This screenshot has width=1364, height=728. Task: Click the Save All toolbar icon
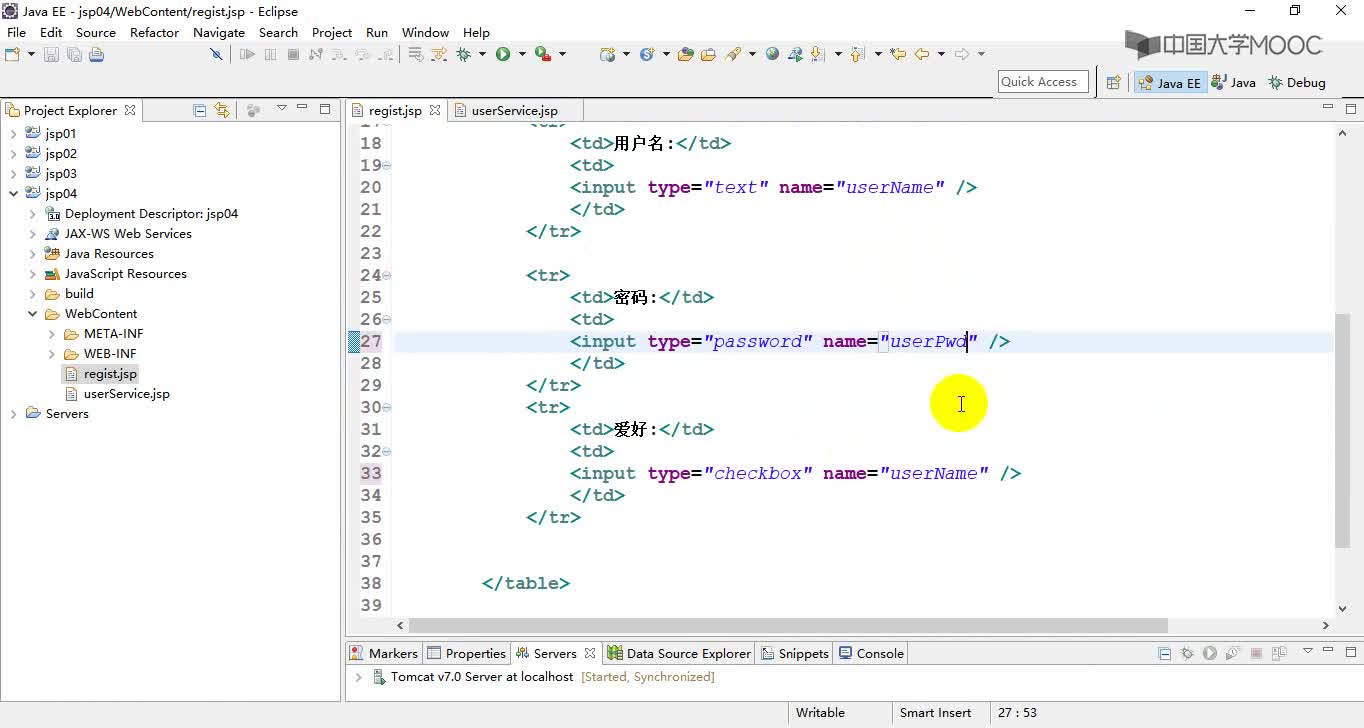(74, 54)
